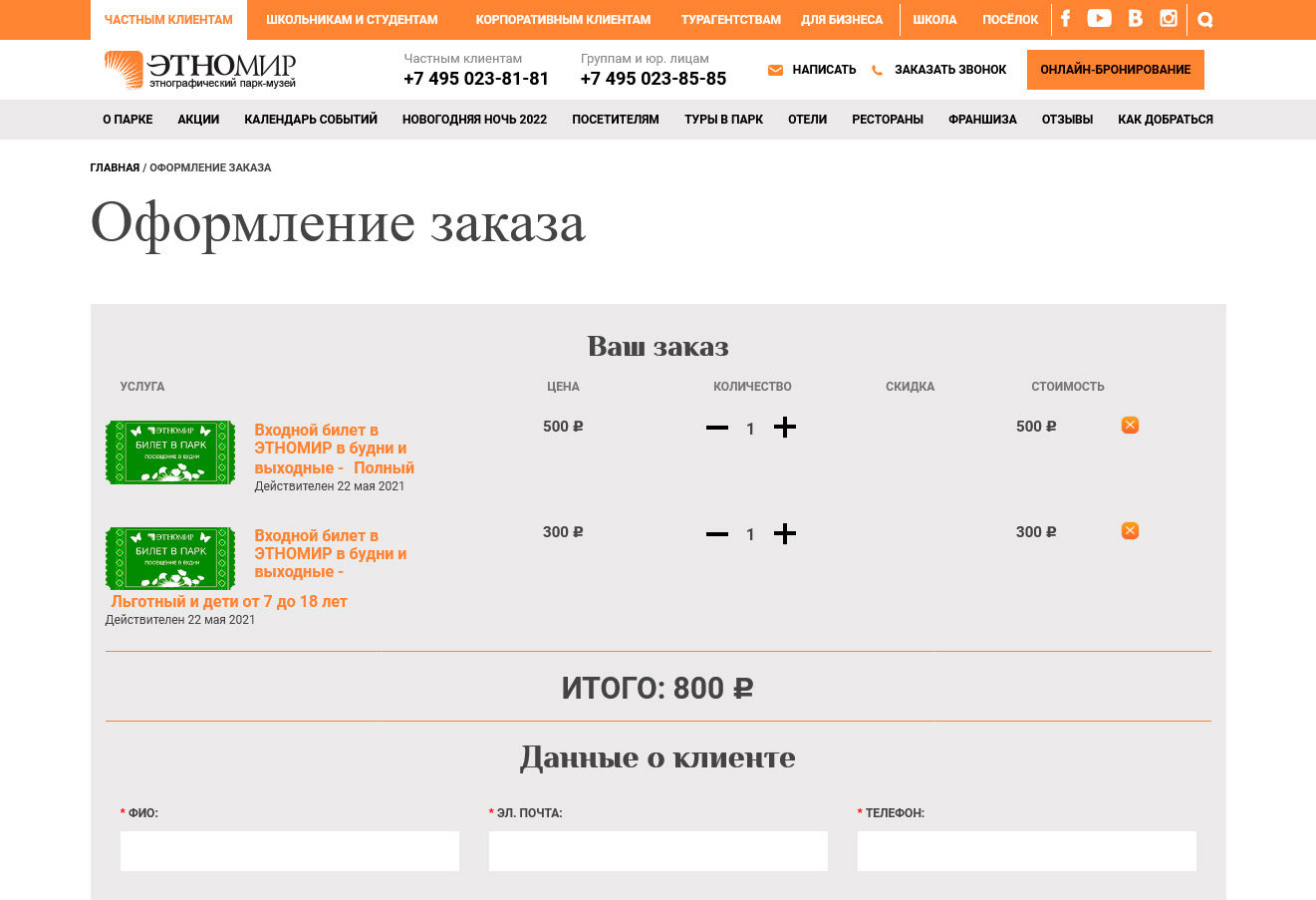
Task: Click the ФИО input field
Action: pyautogui.click(x=290, y=851)
